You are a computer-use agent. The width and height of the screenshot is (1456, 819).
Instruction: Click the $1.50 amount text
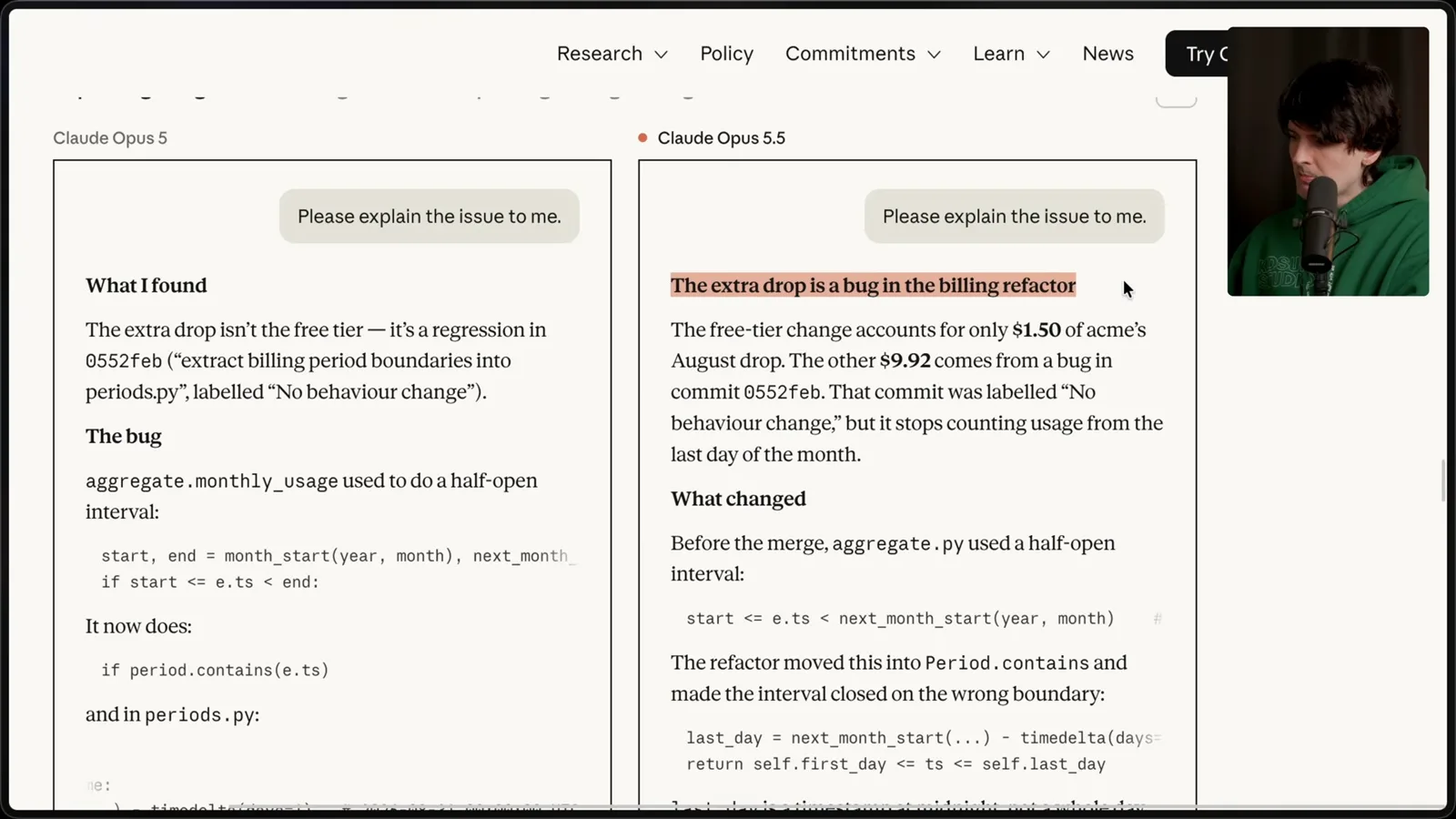[x=1036, y=329]
